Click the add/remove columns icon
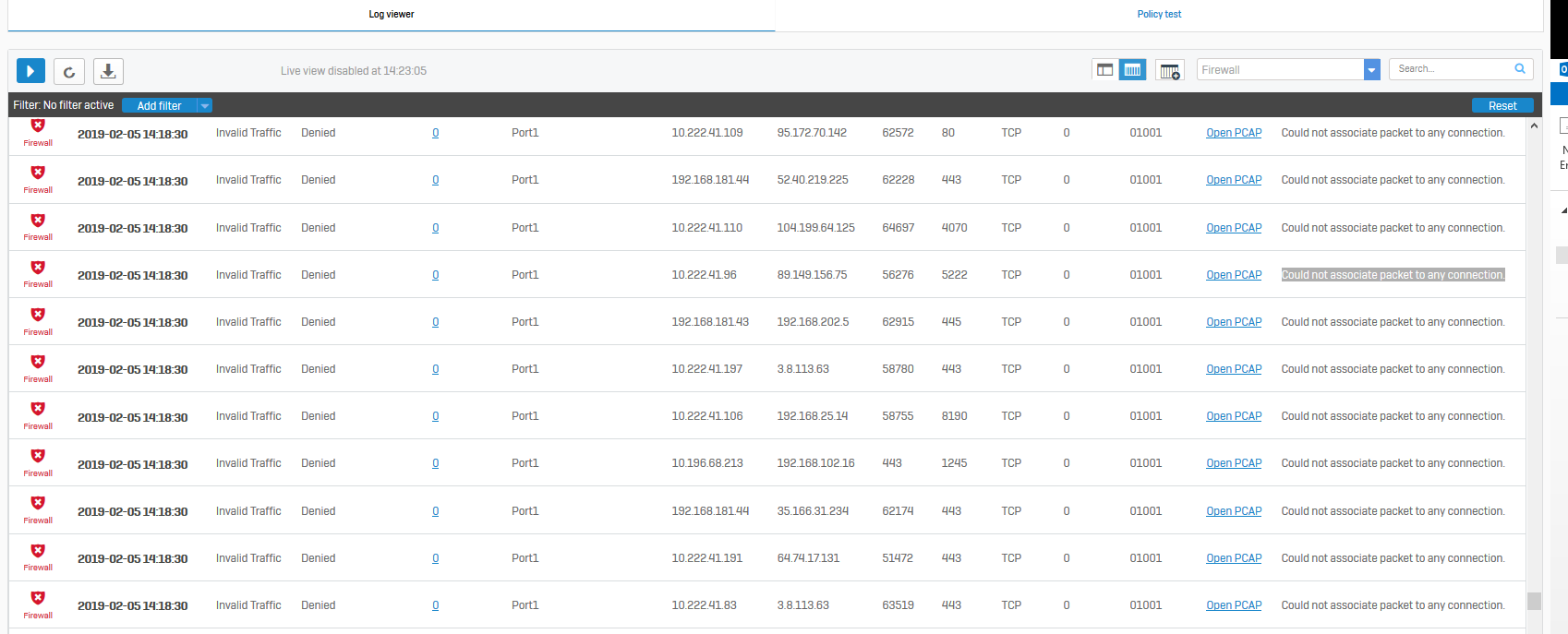 (x=1169, y=70)
